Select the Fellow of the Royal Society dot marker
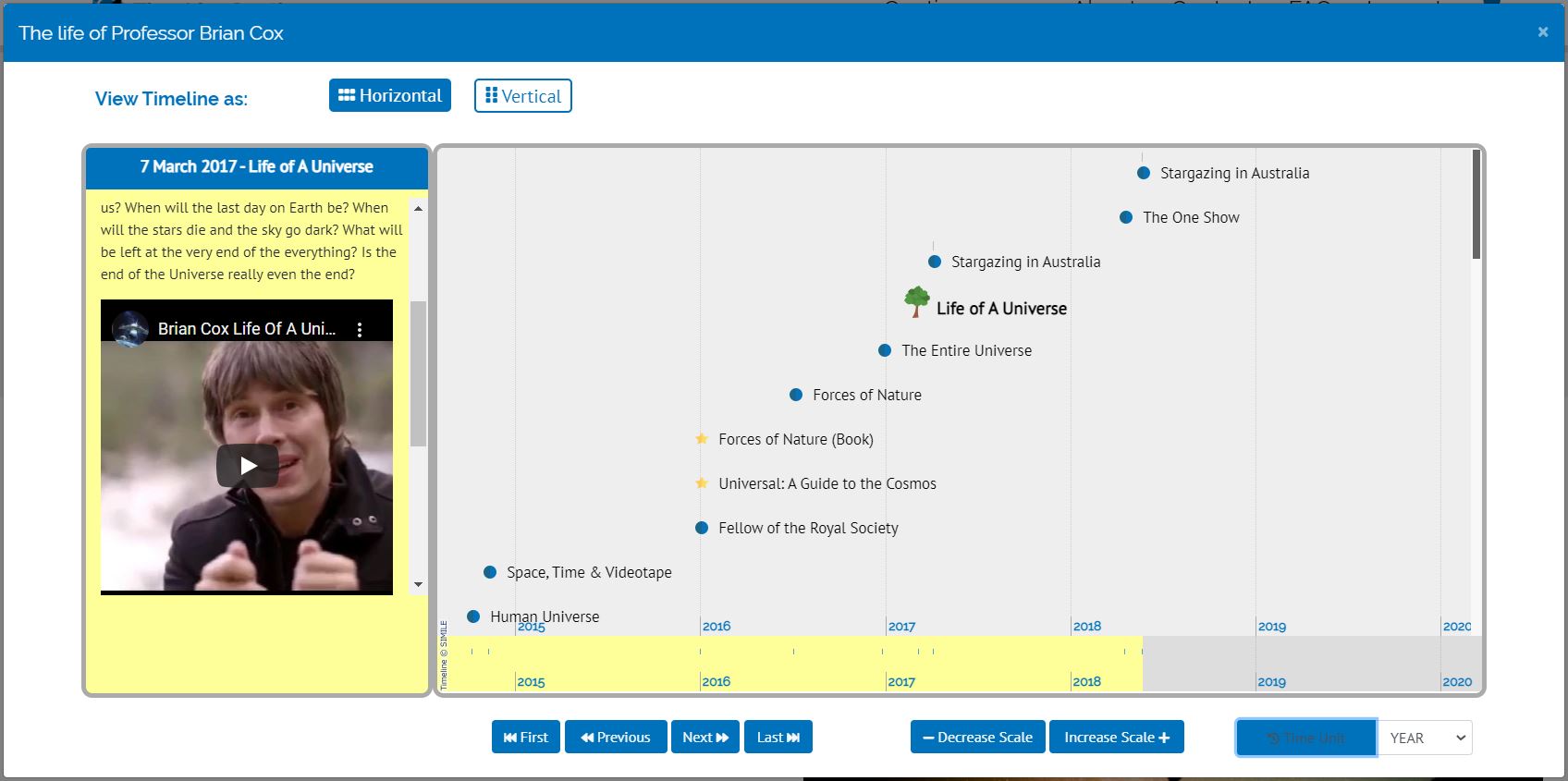Viewport: 1568px width, 781px height. tap(702, 528)
